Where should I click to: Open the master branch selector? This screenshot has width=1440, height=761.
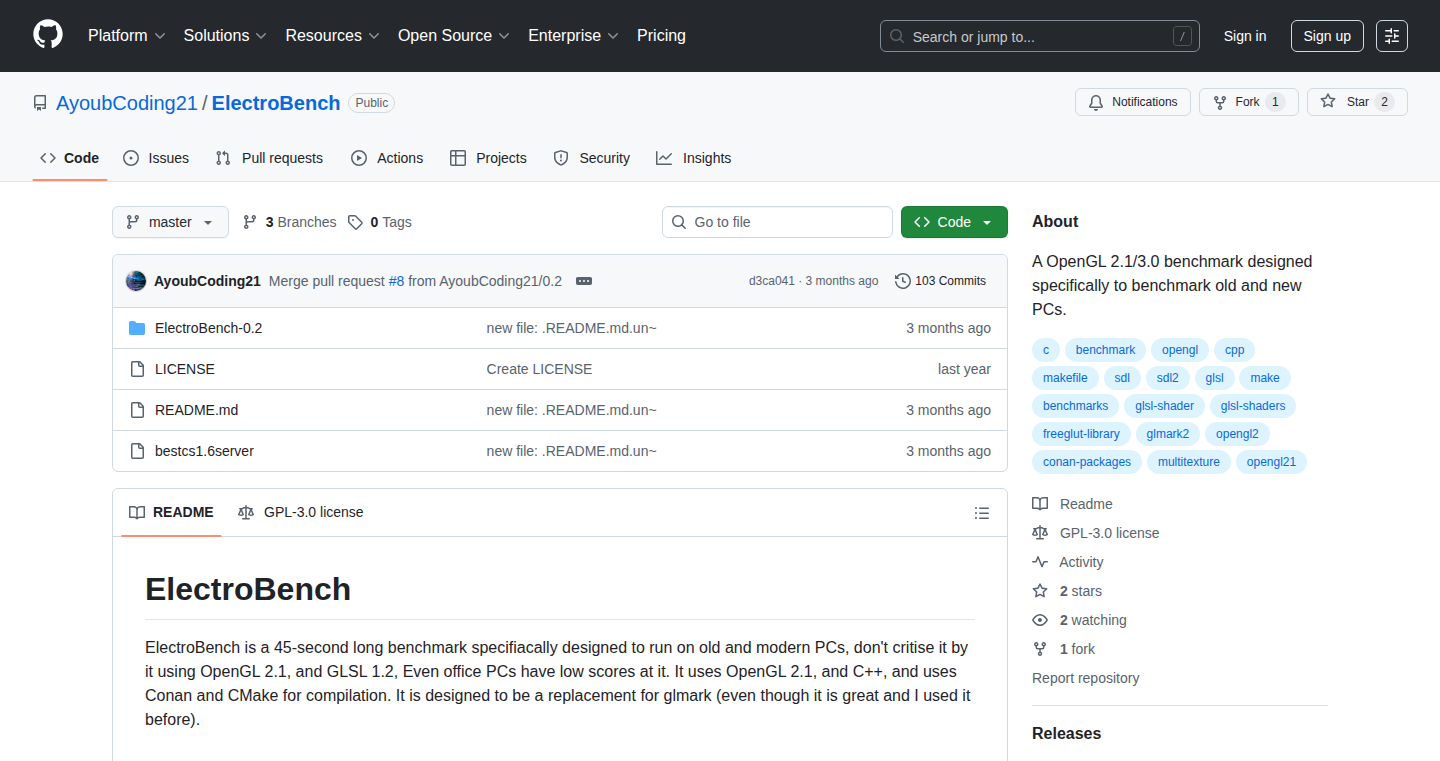pyautogui.click(x=170, y=222)
